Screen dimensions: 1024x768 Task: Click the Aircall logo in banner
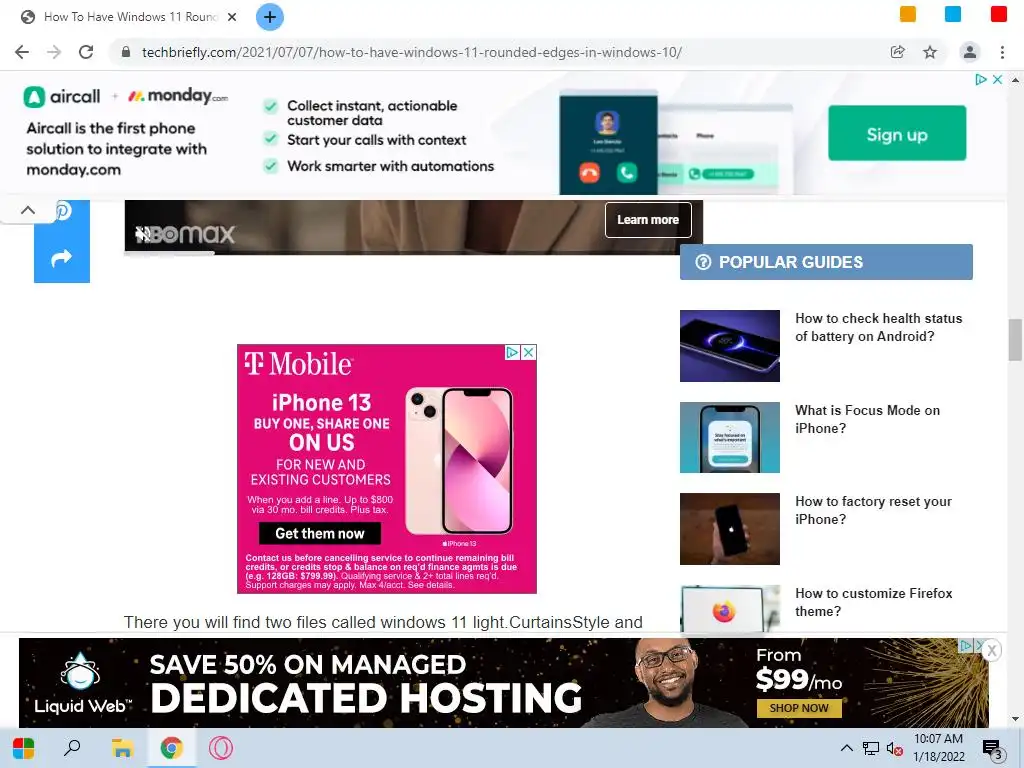click(x=62, y=97)
